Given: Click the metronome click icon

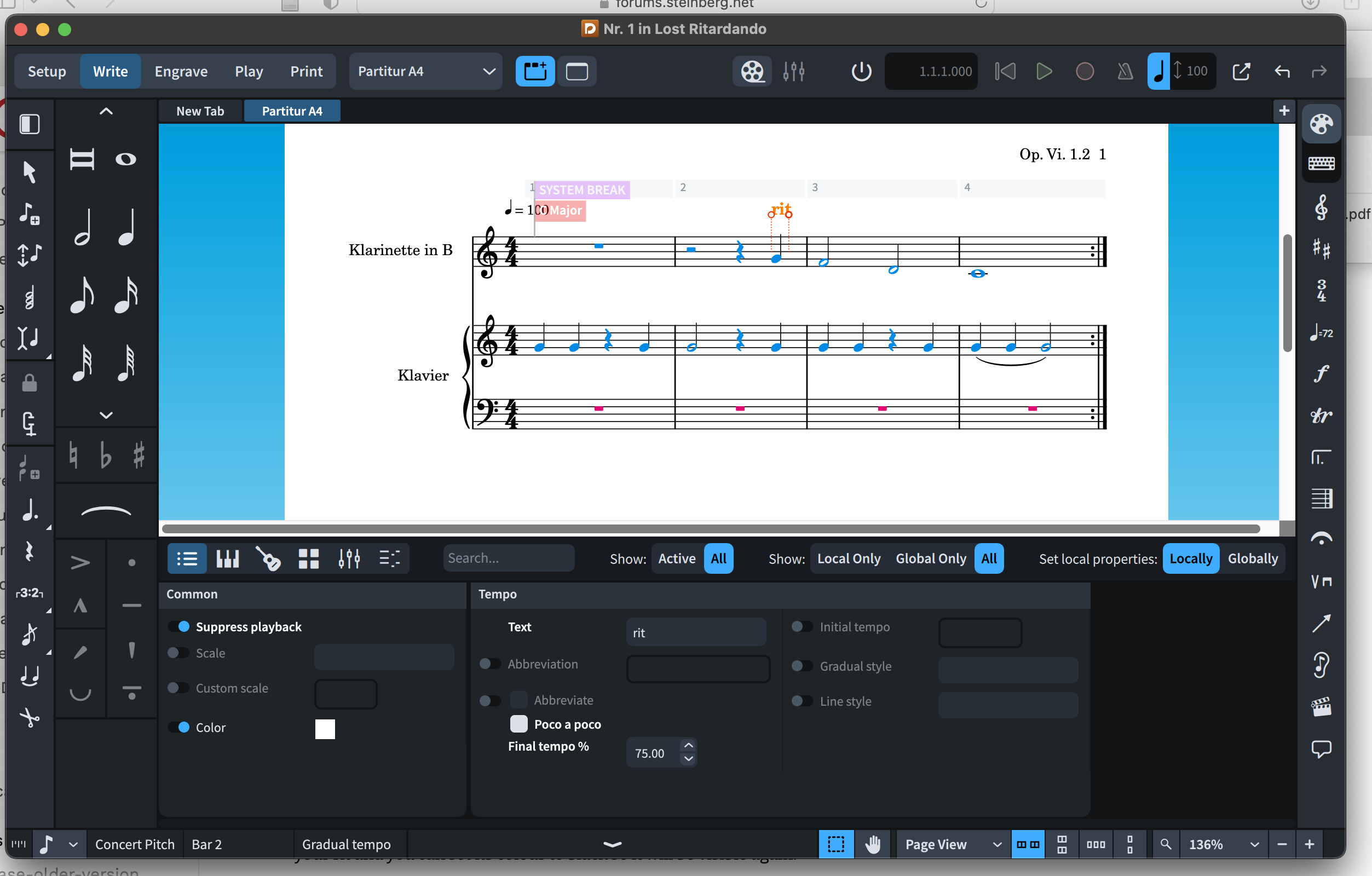Looking at the screenshot, I should click(x=1125, y=71).
